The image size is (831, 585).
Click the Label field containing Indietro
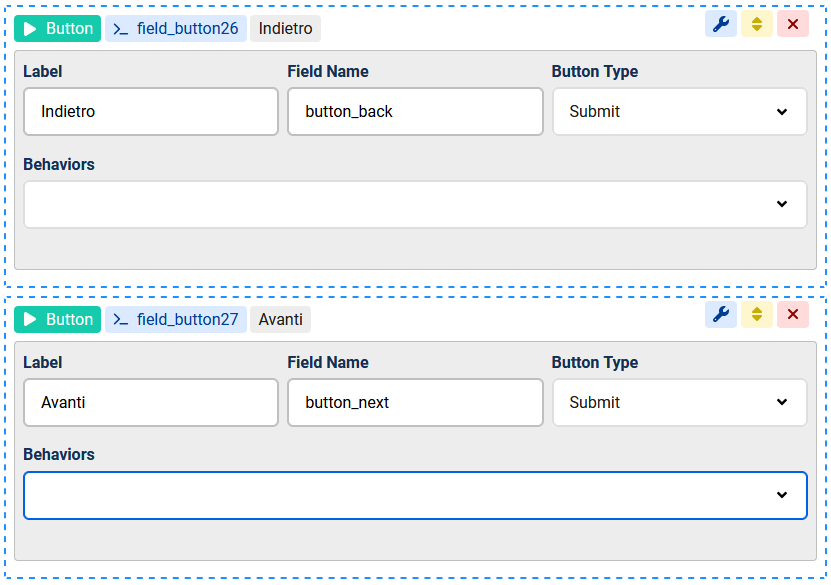click(x=151, y=112)
